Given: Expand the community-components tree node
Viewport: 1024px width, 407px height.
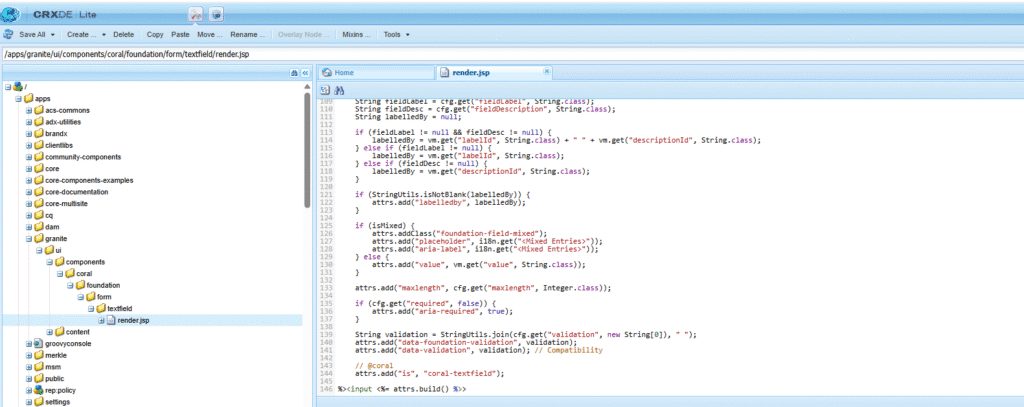Looking at the screenshot, I should tap(29, 157).
